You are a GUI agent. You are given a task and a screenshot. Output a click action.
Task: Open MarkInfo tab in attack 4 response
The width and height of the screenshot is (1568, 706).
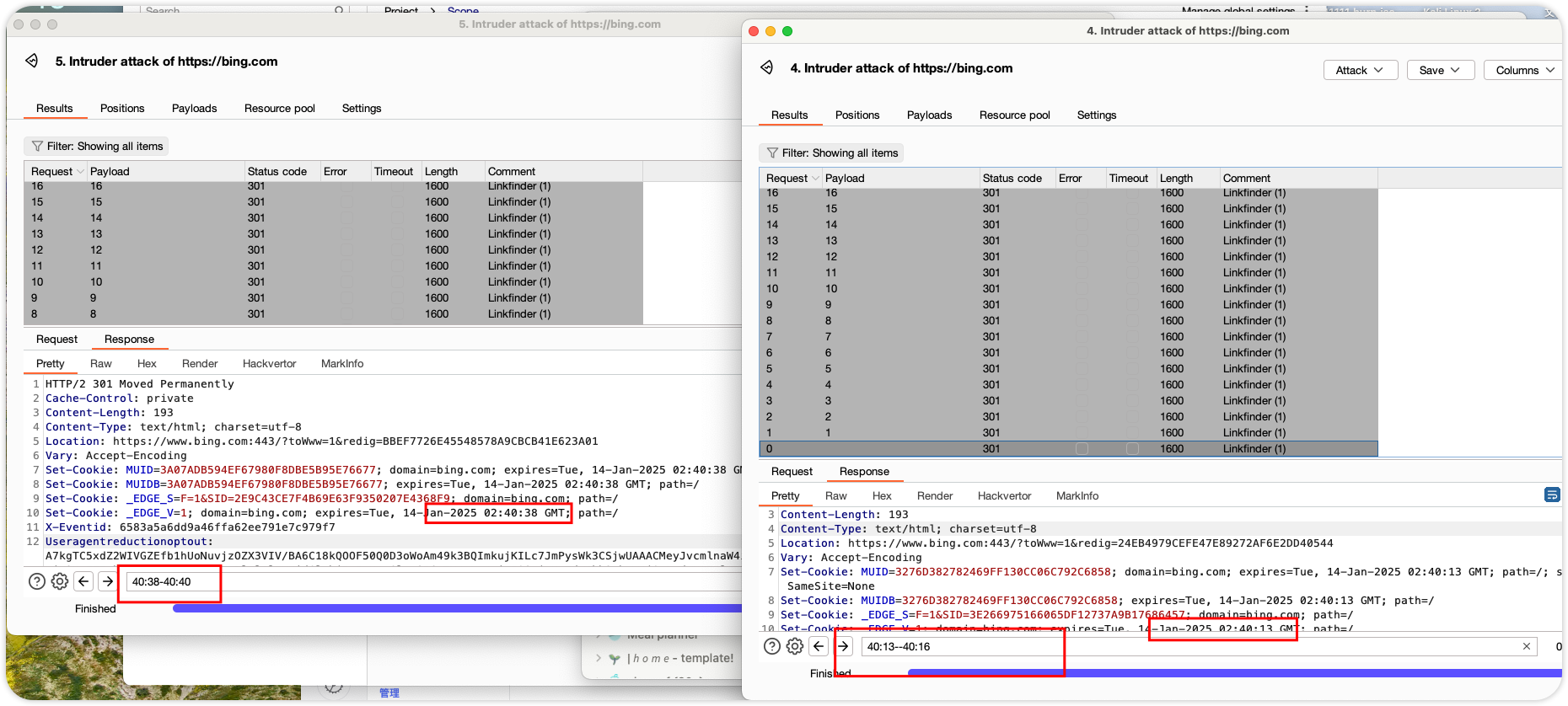1077,496
